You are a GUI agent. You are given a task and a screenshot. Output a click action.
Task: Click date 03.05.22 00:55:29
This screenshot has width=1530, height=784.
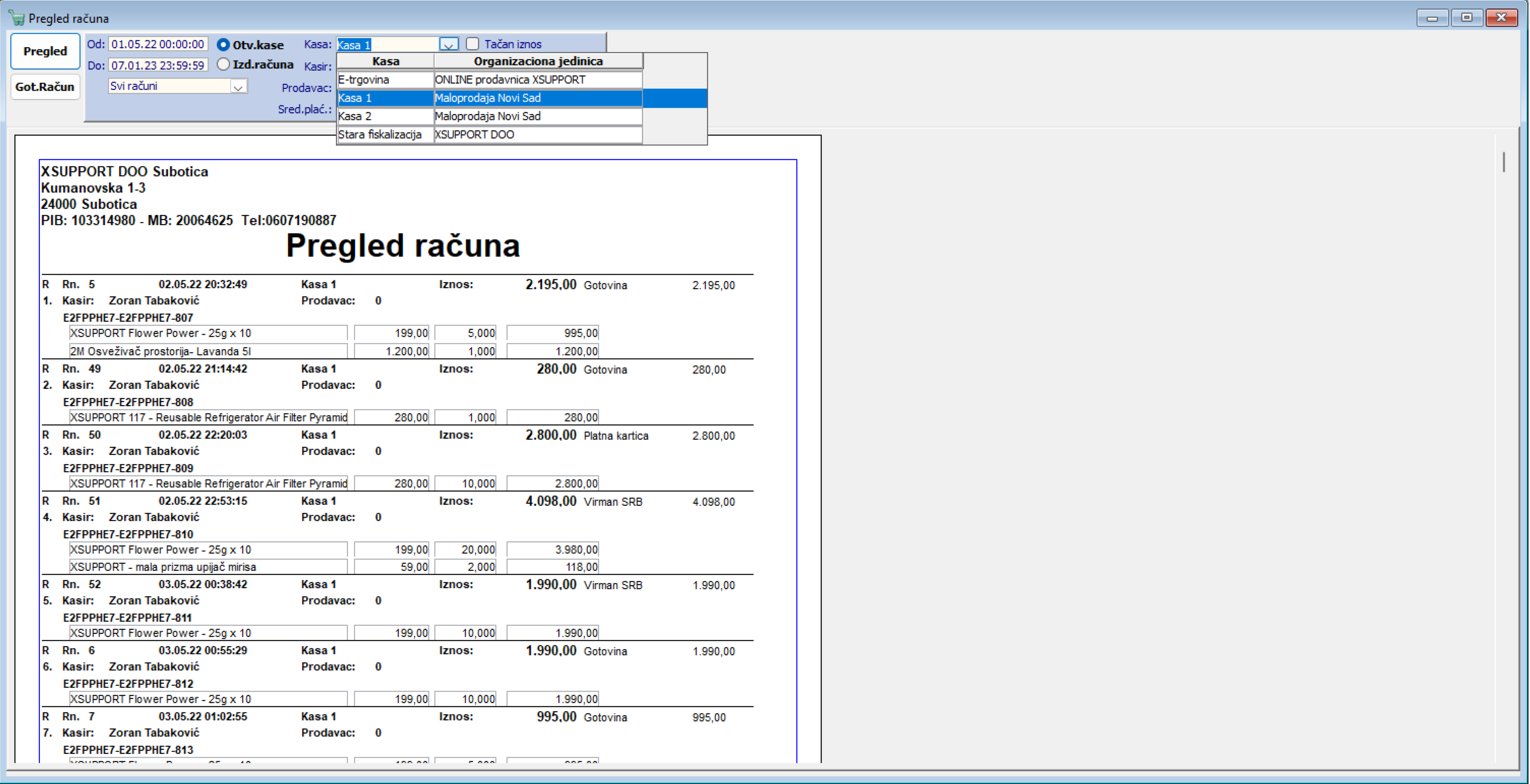coord(203,650)
